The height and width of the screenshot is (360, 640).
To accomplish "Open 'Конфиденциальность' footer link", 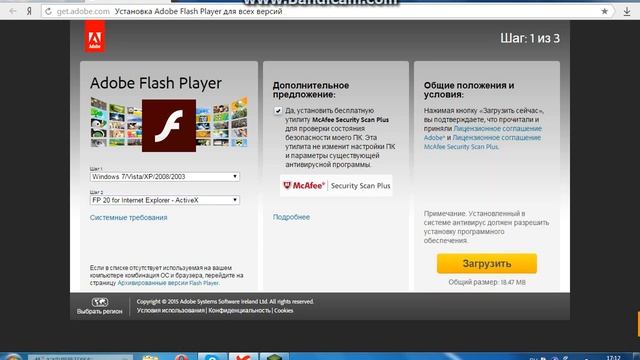I will coord(240,311).
